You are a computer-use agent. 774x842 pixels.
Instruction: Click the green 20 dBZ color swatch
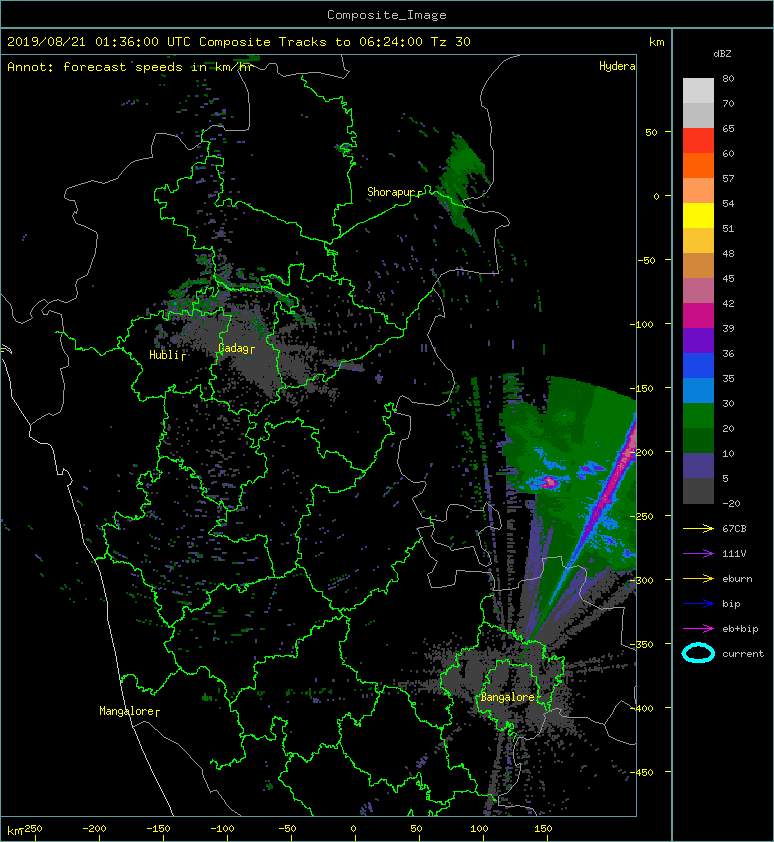[698, 416]
